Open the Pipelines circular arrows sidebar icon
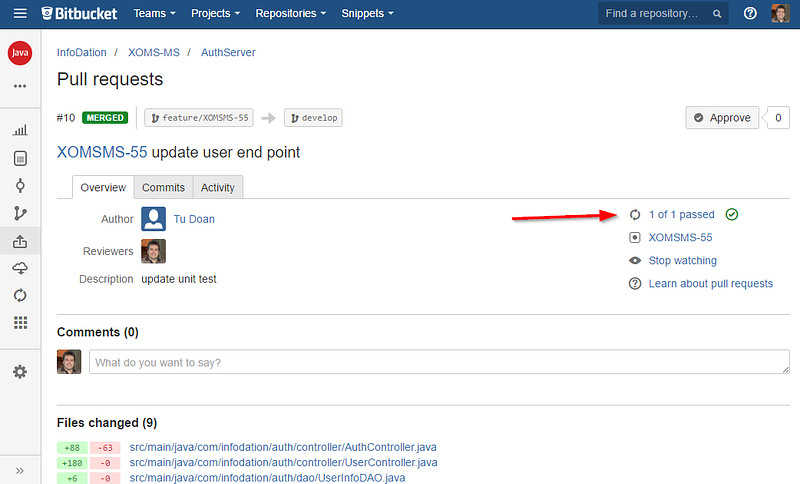Image resolution: width=800 pixels, height=484 pixels. click(20, 295)
